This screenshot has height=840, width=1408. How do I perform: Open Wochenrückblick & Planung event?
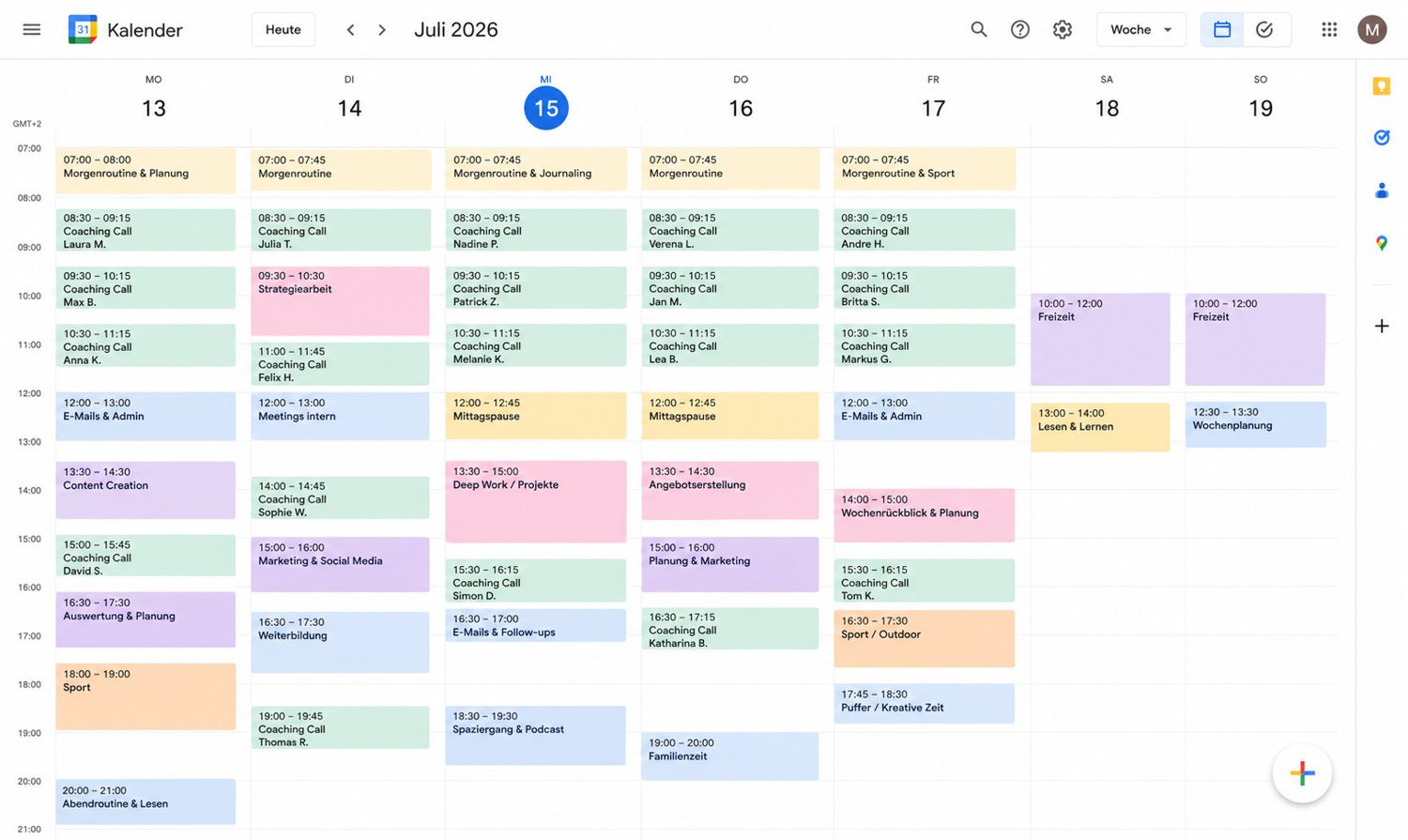coord(925,515)
